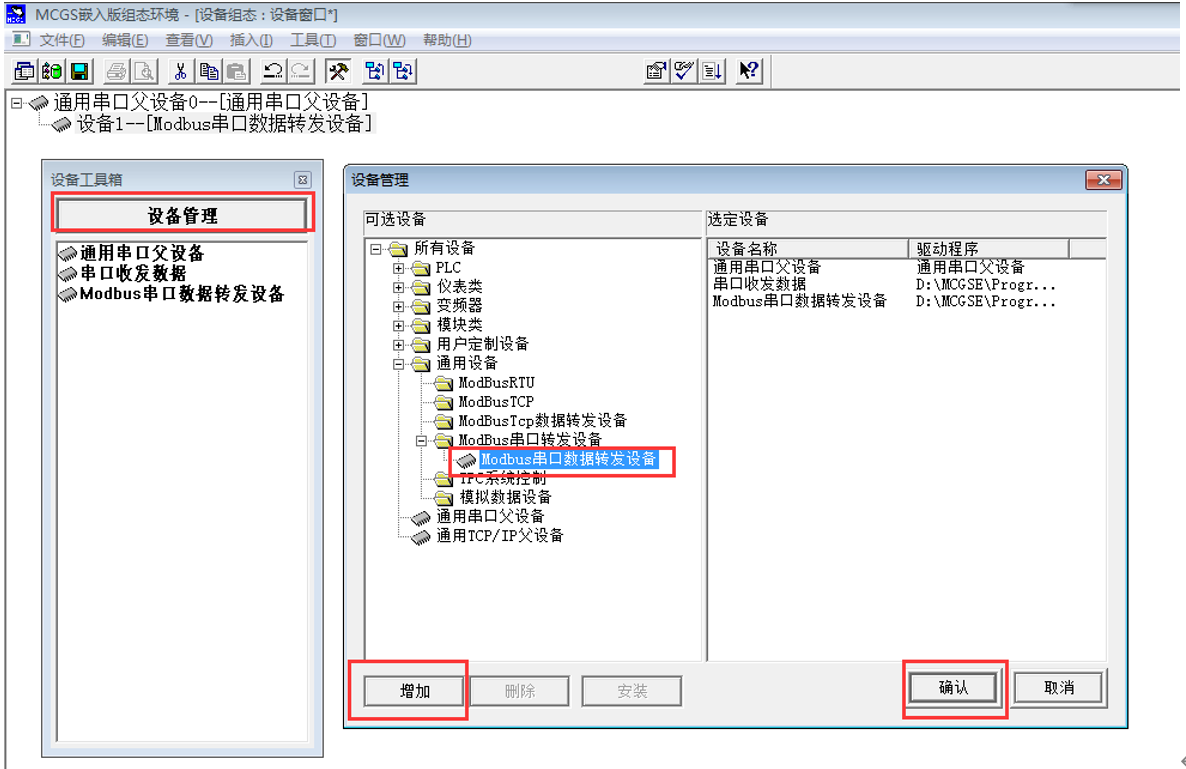Click the redo toolbar icon
The height and width of the screenshot is (769, 1186).
(x=300, y=71)
